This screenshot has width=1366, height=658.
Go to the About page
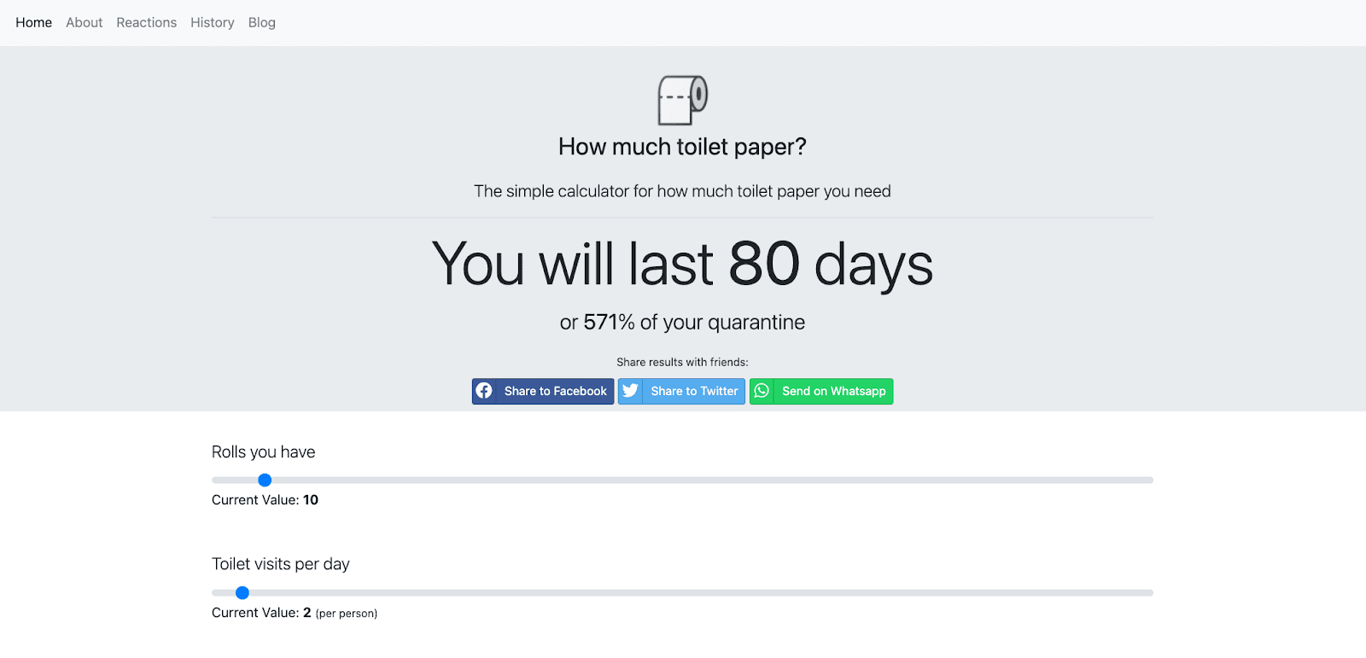[x=84, y=22]
